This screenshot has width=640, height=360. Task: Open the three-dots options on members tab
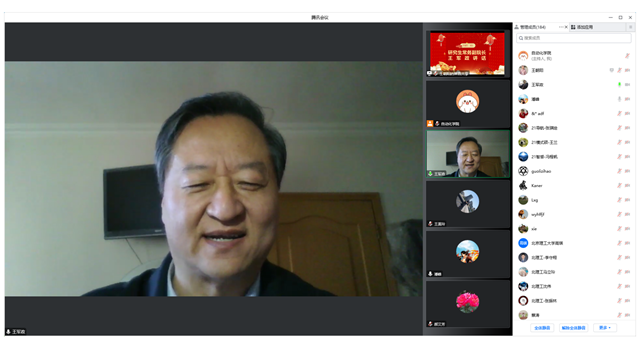click(x=561, y=27)
